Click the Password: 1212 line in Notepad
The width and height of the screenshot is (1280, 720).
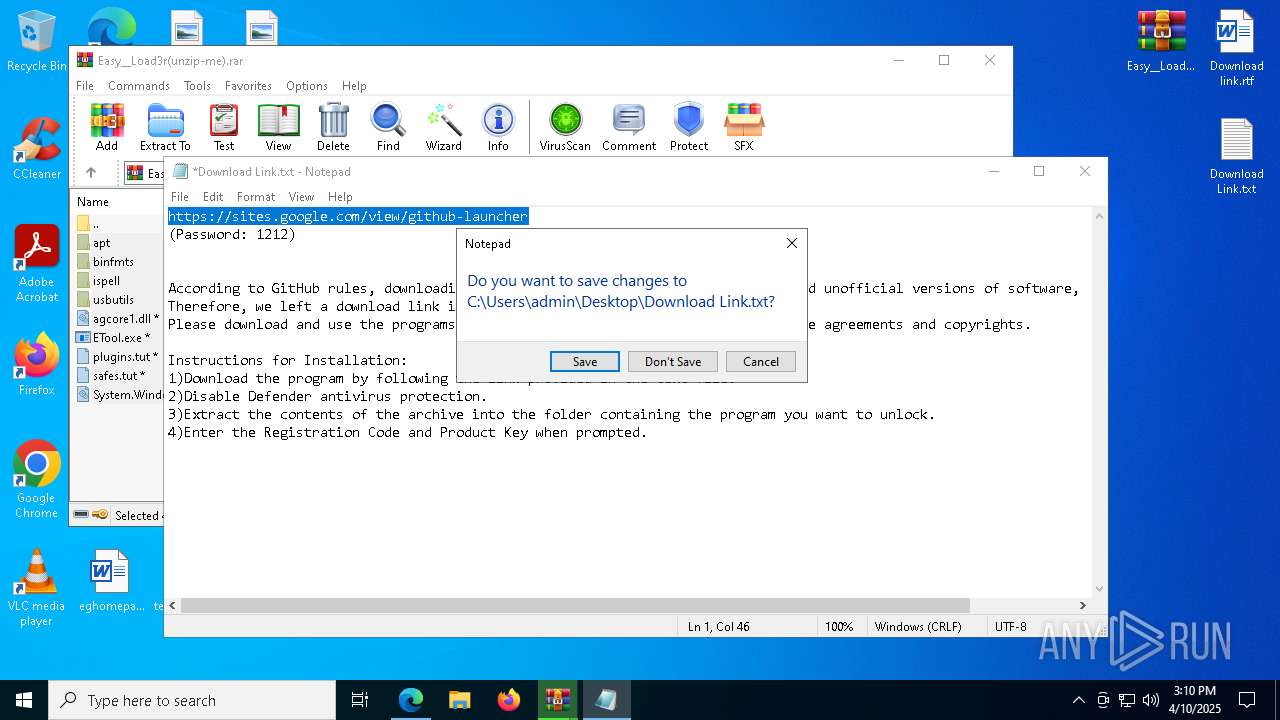tap(232, 234)
